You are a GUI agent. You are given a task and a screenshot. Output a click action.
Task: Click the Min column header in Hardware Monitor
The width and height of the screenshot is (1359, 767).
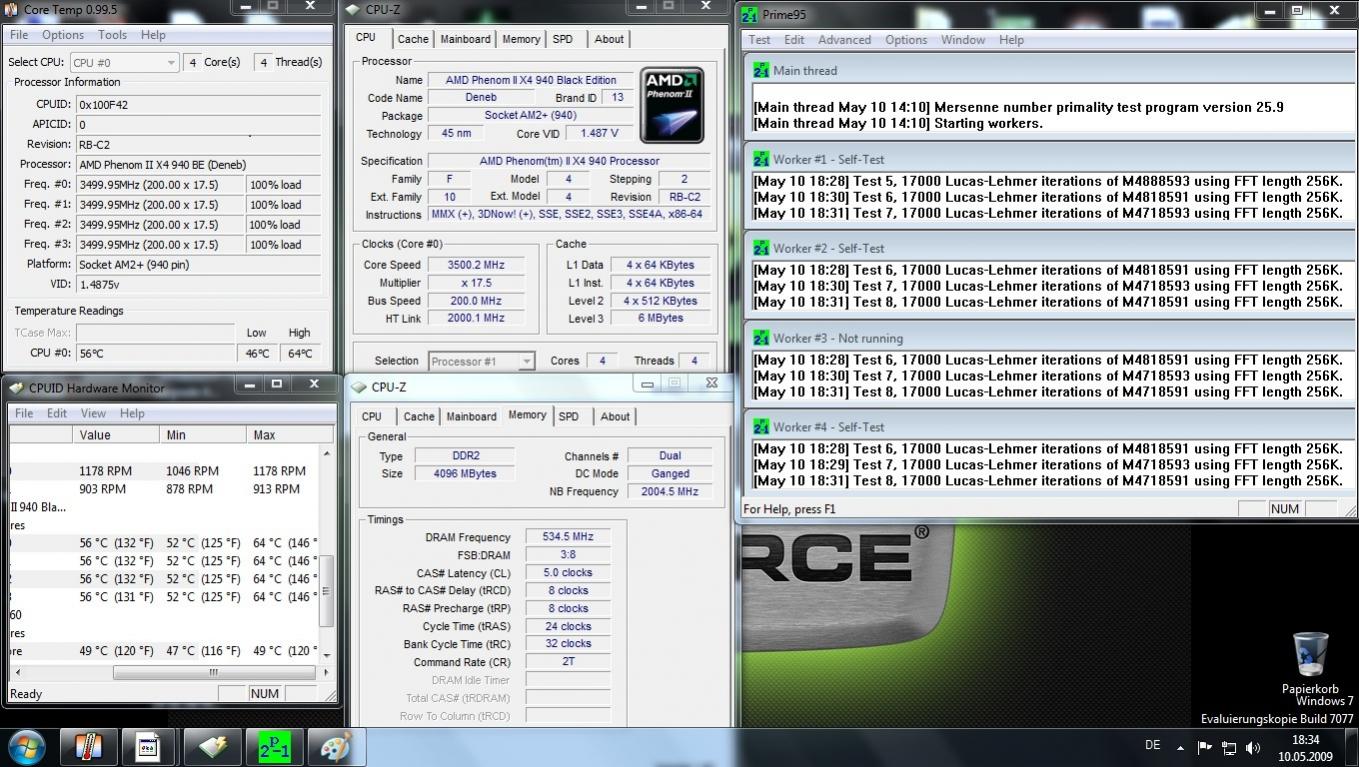203,435
